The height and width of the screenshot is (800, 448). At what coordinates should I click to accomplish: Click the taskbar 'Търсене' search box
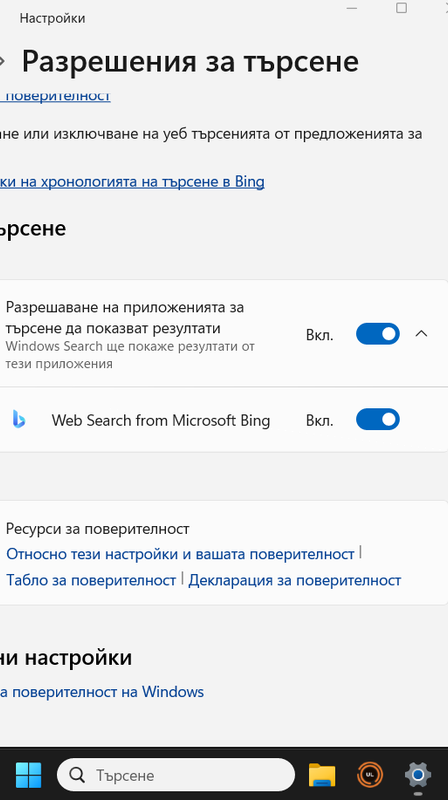point(176,775)
